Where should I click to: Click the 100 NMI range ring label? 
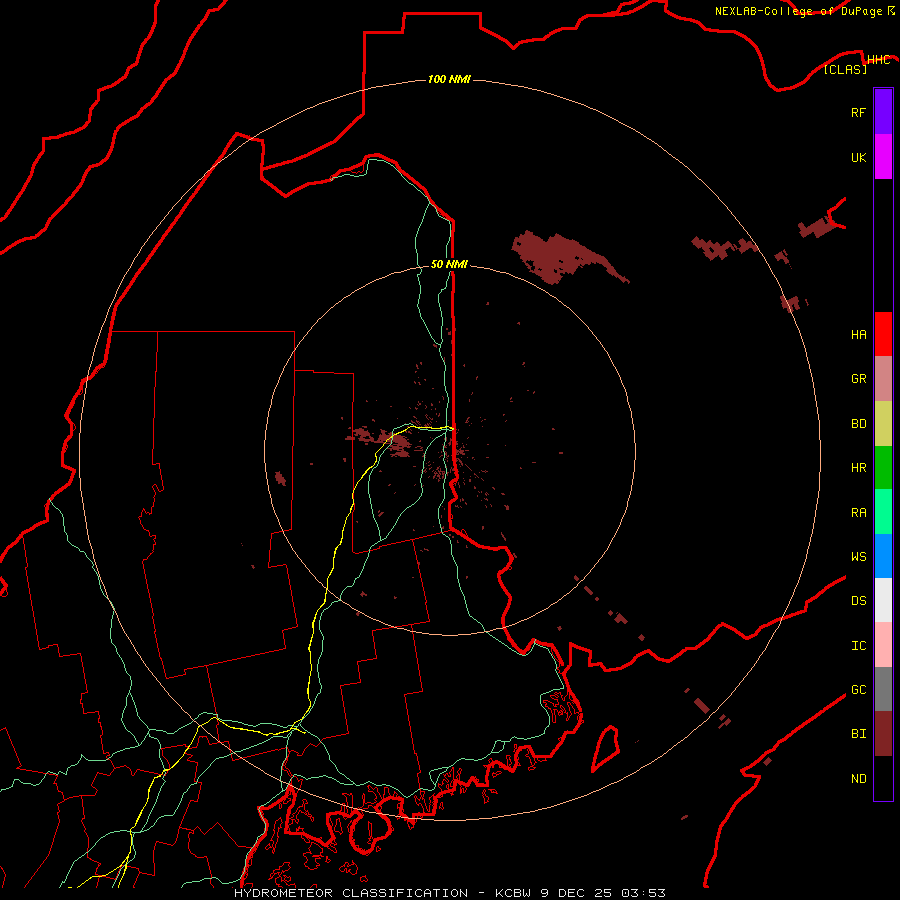click(x=449, y=79)
